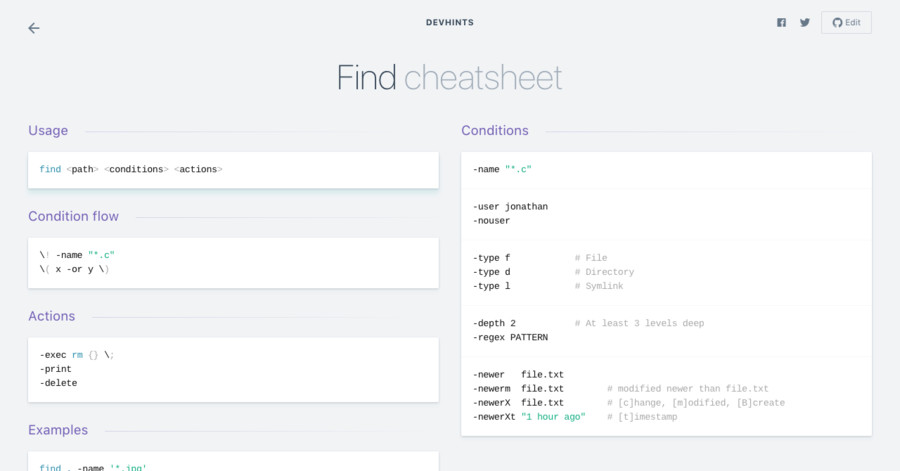This screenshot has height=471, width=900.
Task: Click the -exec rm code line
Action: point(78,355)
